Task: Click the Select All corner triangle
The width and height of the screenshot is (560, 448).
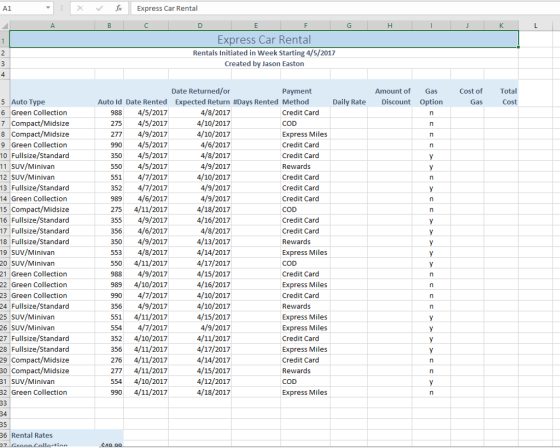Action: point(5,26)
